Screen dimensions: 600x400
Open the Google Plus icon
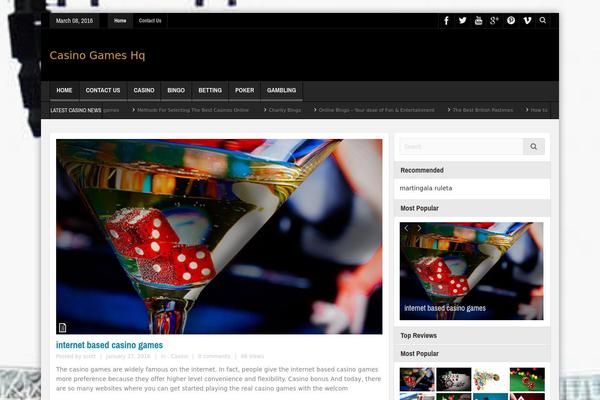coord(494,21)
